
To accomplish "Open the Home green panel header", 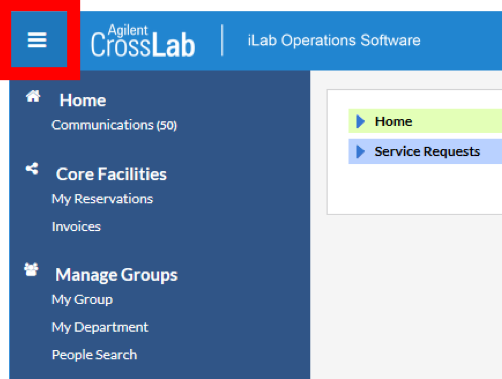I will click(x=425, y=121).
